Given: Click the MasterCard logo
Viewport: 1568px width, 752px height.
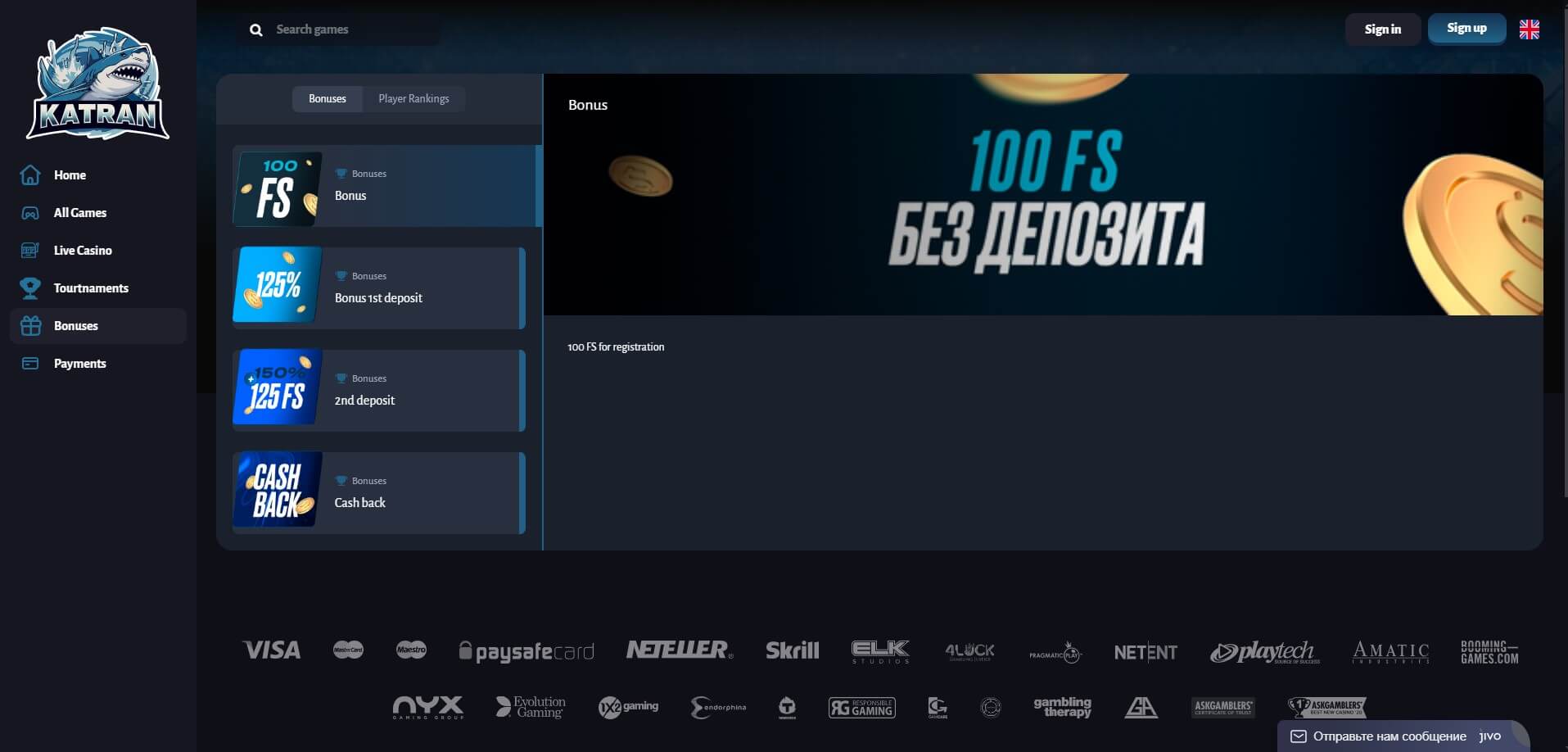Looking at the screenshot, I should pos(348,650).
